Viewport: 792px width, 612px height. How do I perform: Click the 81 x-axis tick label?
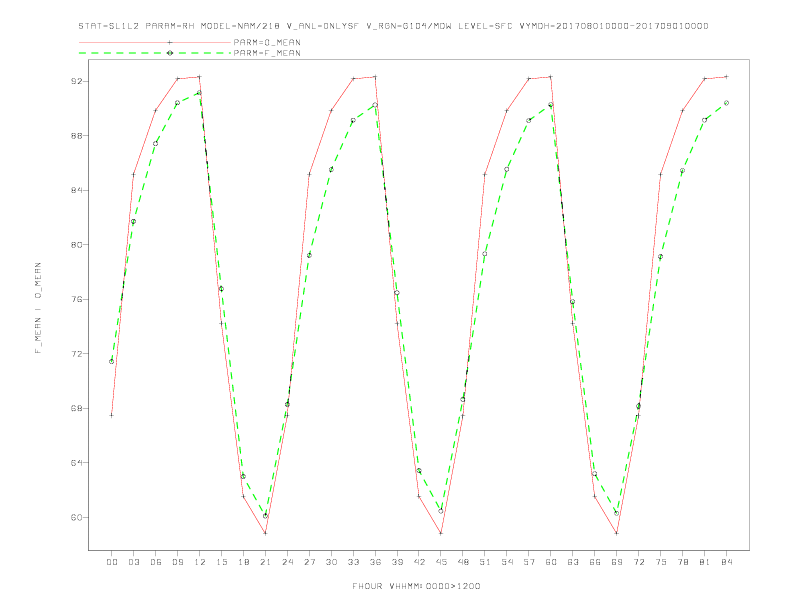[x=705, y=562]
